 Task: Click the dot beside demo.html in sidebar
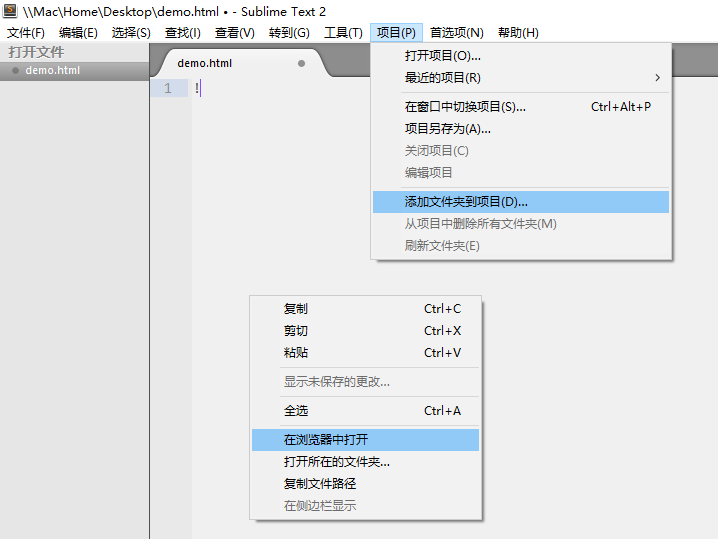[15, 71]
